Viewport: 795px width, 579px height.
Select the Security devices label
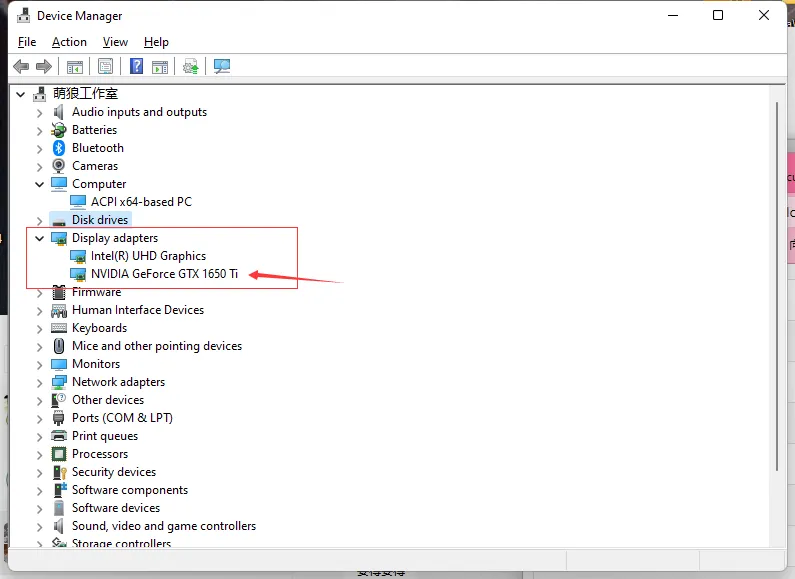114,472
